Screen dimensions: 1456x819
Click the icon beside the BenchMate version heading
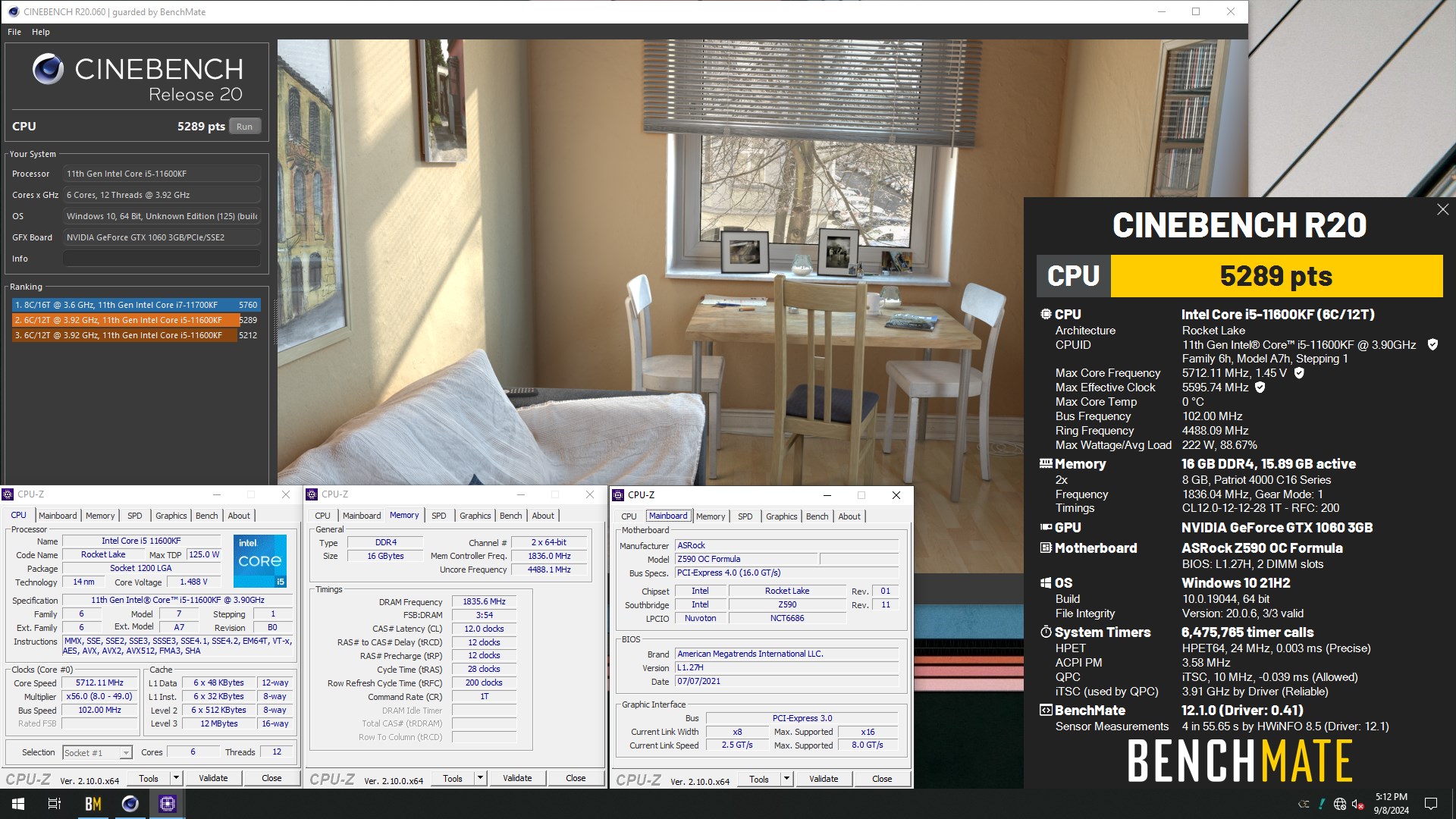1046,710
